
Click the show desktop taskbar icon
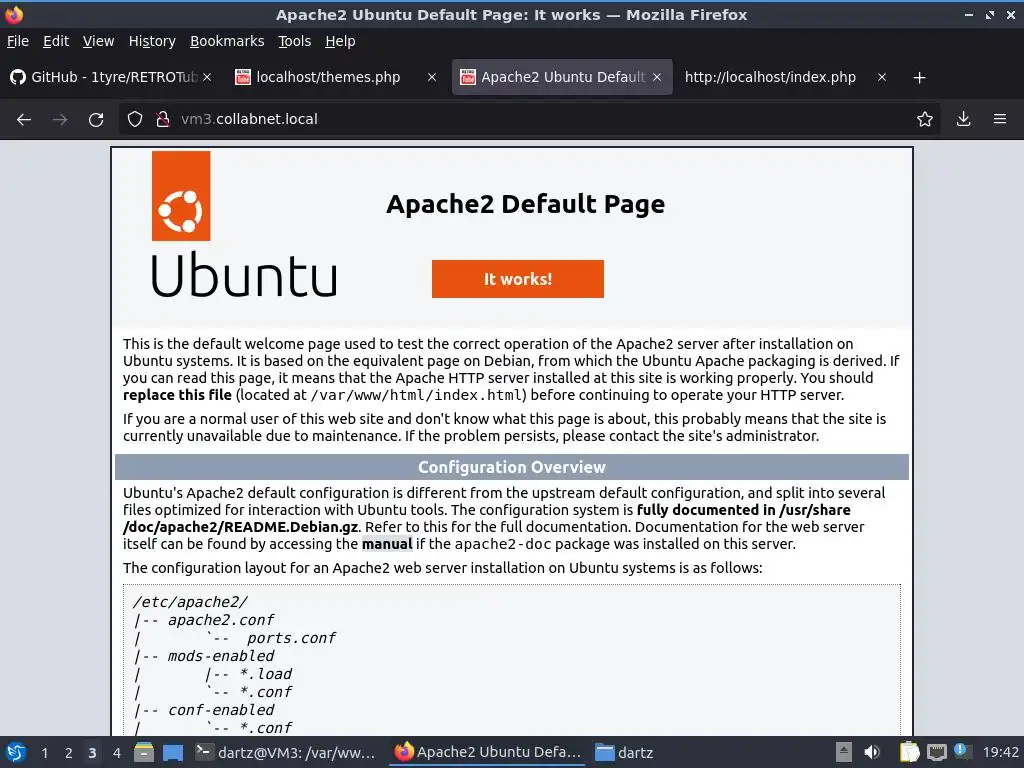click(x=172, y=752)
